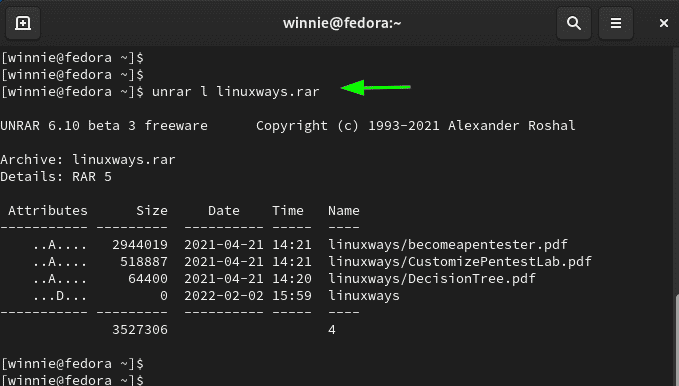Click the unrar l linuxways.rar command text

[x=236, y=92]
